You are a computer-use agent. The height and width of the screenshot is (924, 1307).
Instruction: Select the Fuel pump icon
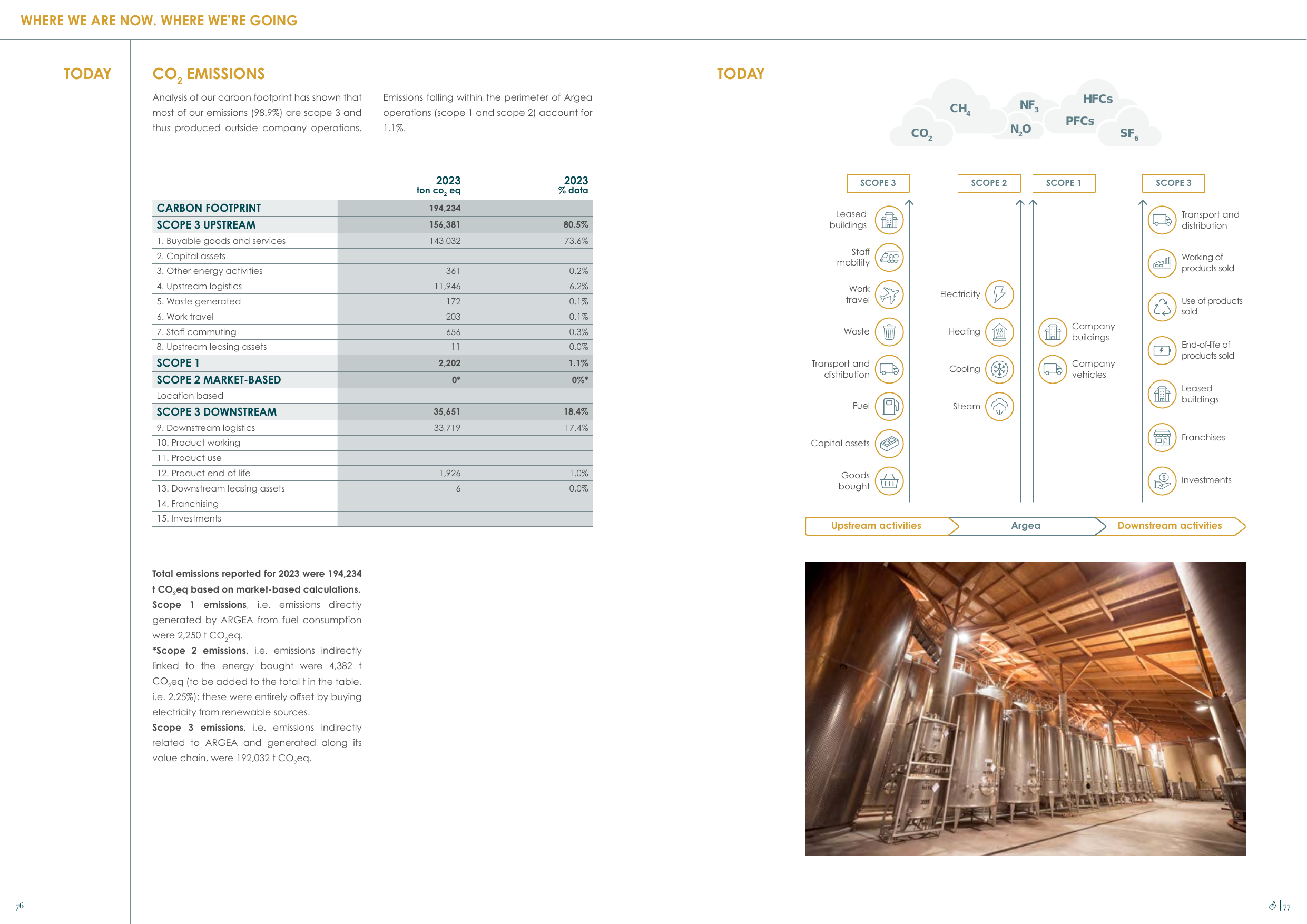pyautogui.click(x=889, y=407)
